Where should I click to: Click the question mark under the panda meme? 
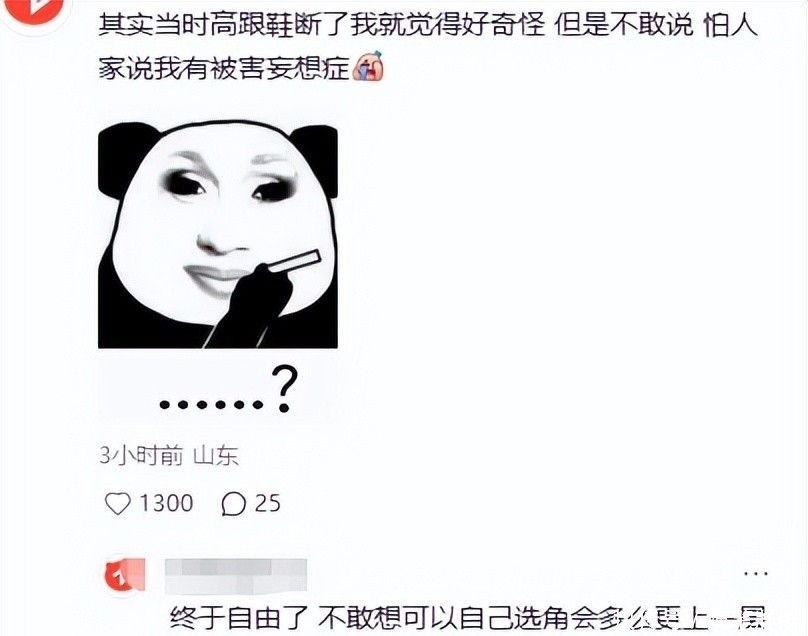tap(285, 389)
